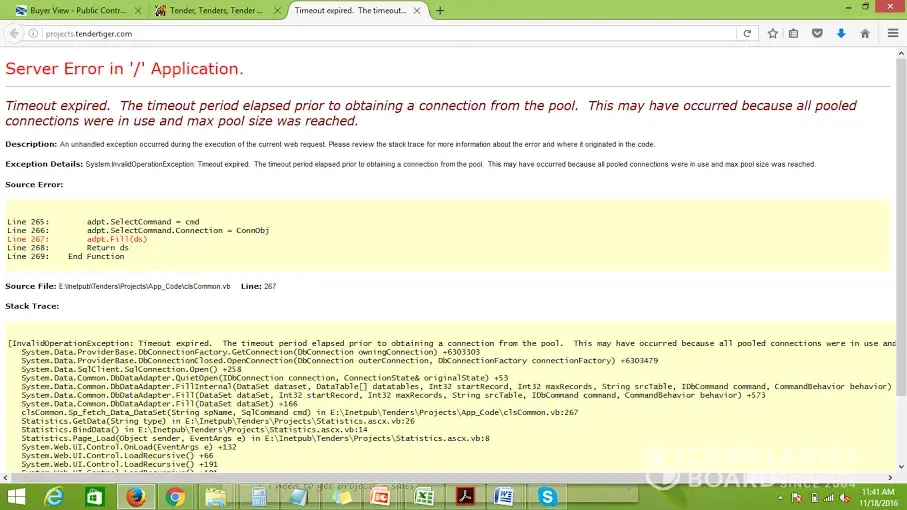907x510 pixels.
Task: Open the Firefox downloads arrow
Action: (x=841, y=33)
